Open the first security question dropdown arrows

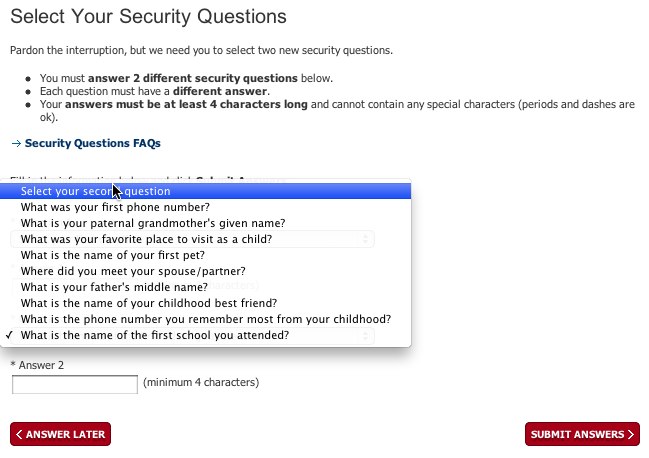tap(367, 239)
